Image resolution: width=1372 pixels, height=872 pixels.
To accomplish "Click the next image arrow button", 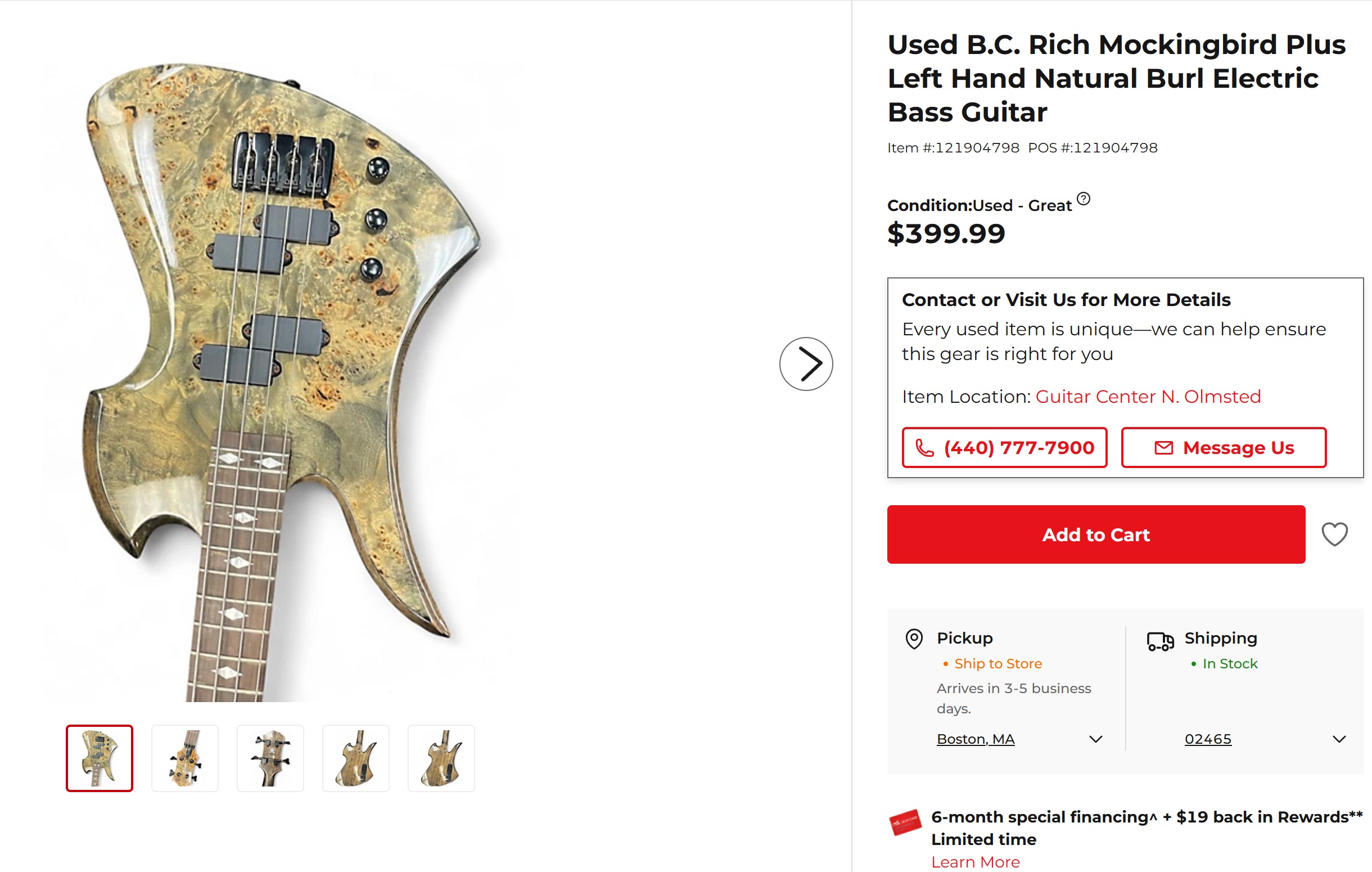I will point(806,363).
